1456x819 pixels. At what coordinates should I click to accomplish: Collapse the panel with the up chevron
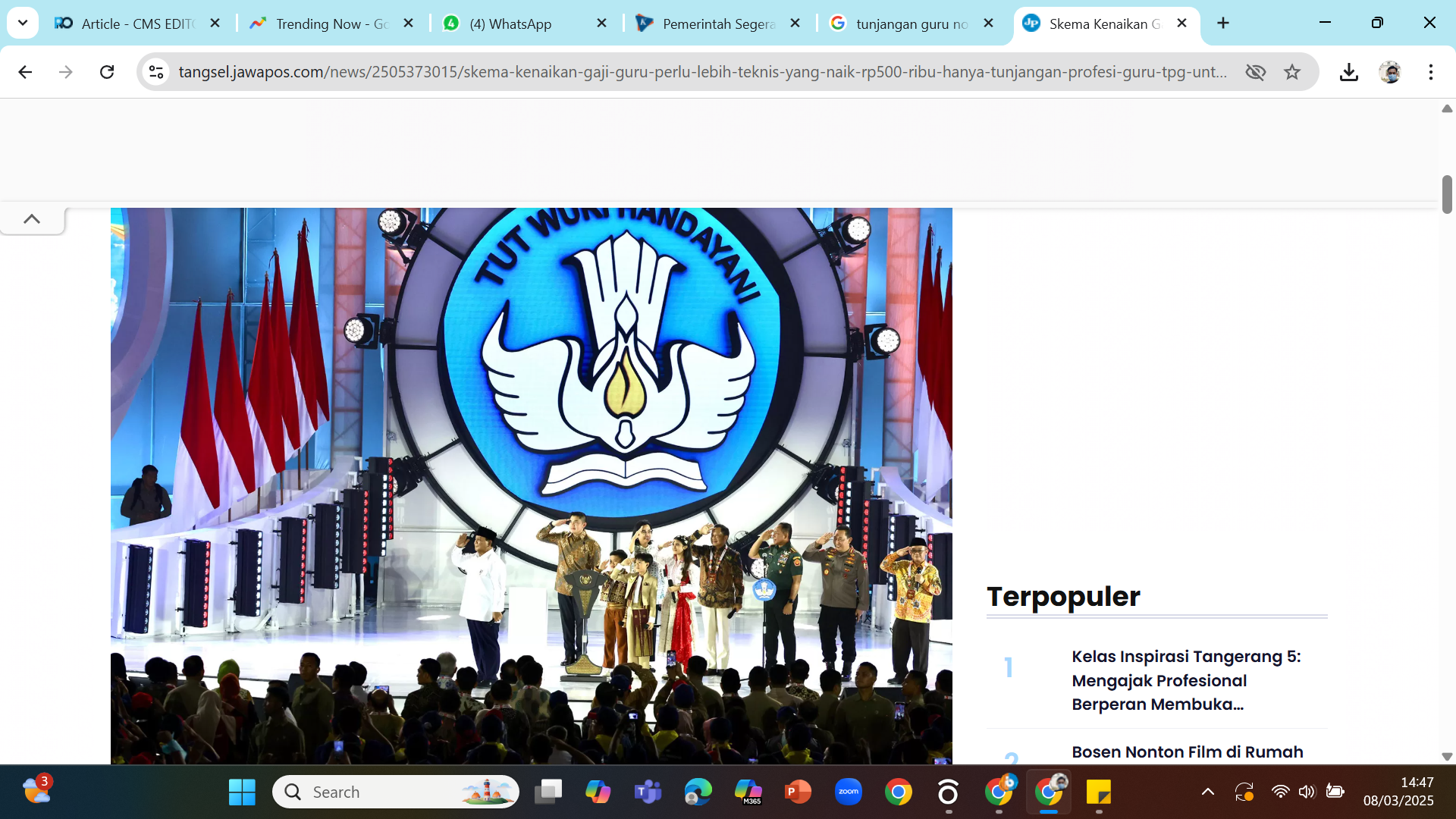tap(32, 219)
